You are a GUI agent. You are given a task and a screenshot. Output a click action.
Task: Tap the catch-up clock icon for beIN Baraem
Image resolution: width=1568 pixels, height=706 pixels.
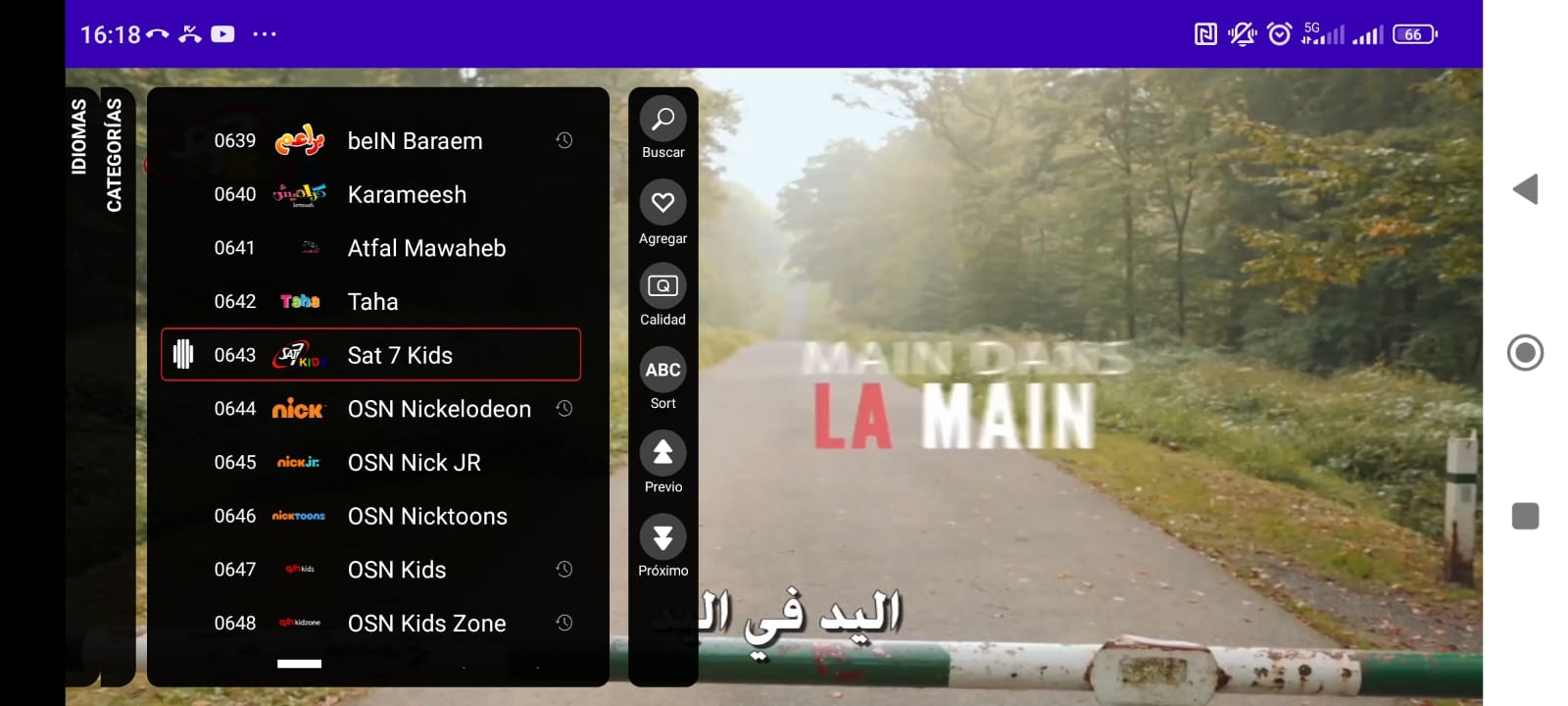point(564,140)
